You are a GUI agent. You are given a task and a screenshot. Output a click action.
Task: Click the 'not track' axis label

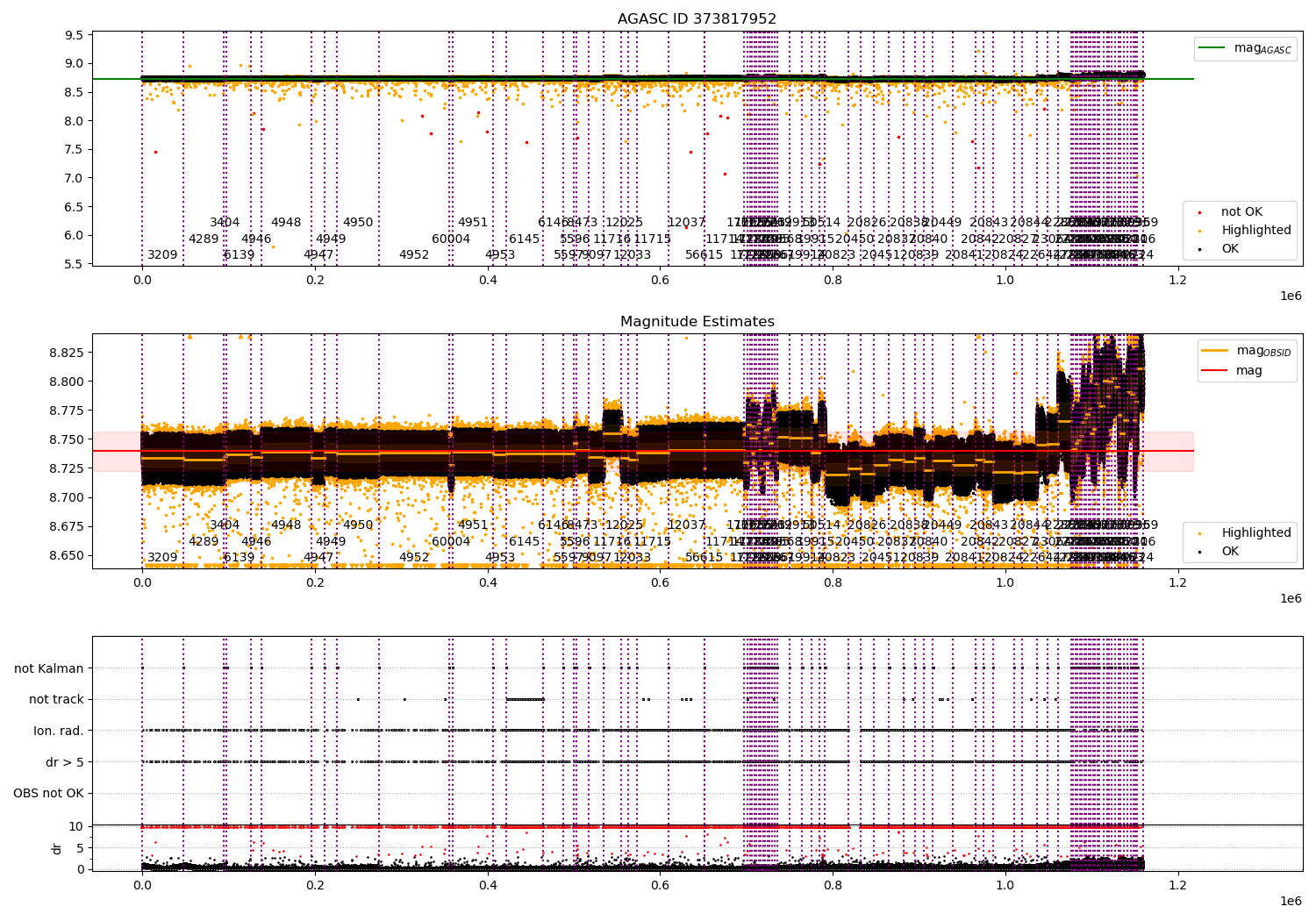tap(56, 700)
